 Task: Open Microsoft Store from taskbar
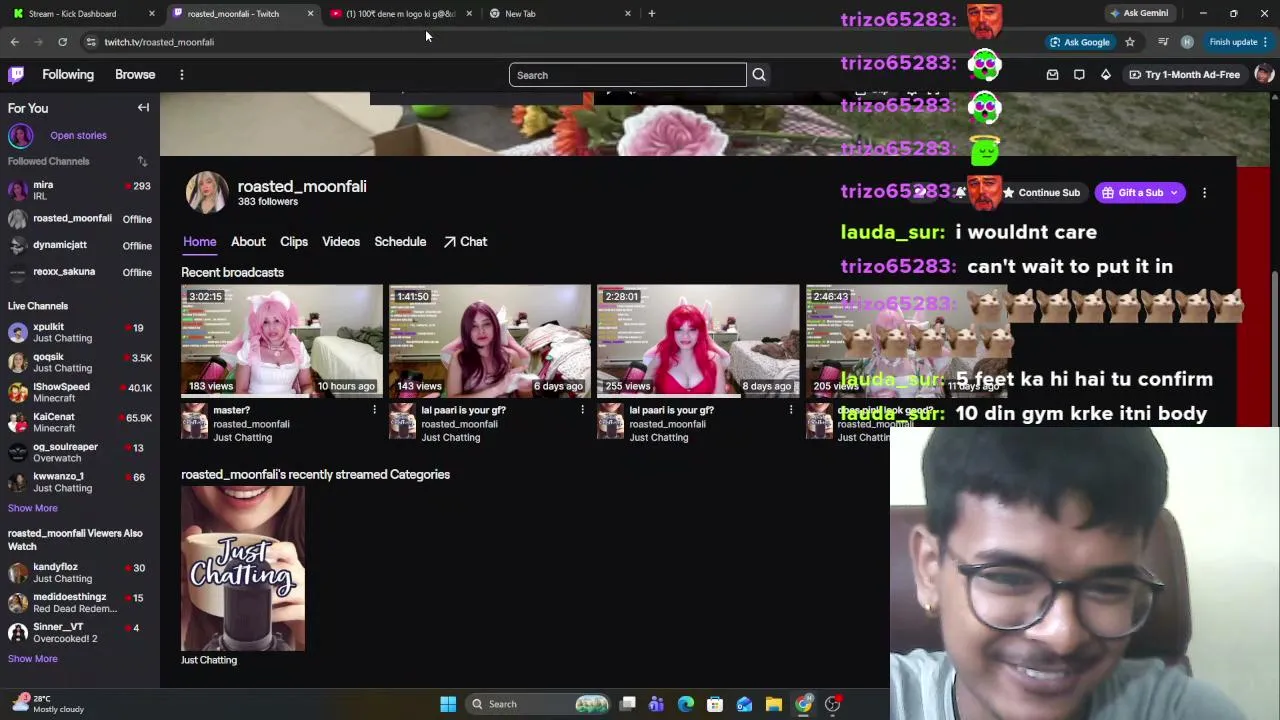(715, 704)
